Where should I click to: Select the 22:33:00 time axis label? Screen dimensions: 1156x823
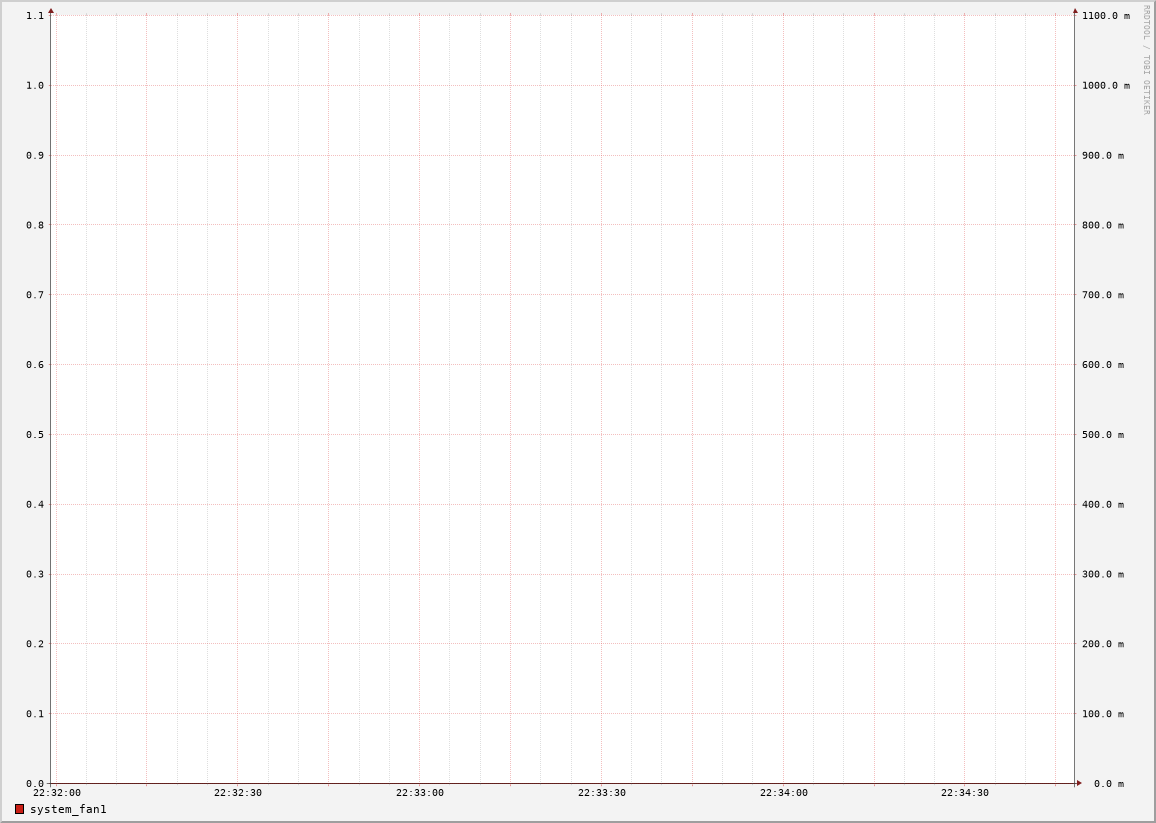[x=420, y=793]
